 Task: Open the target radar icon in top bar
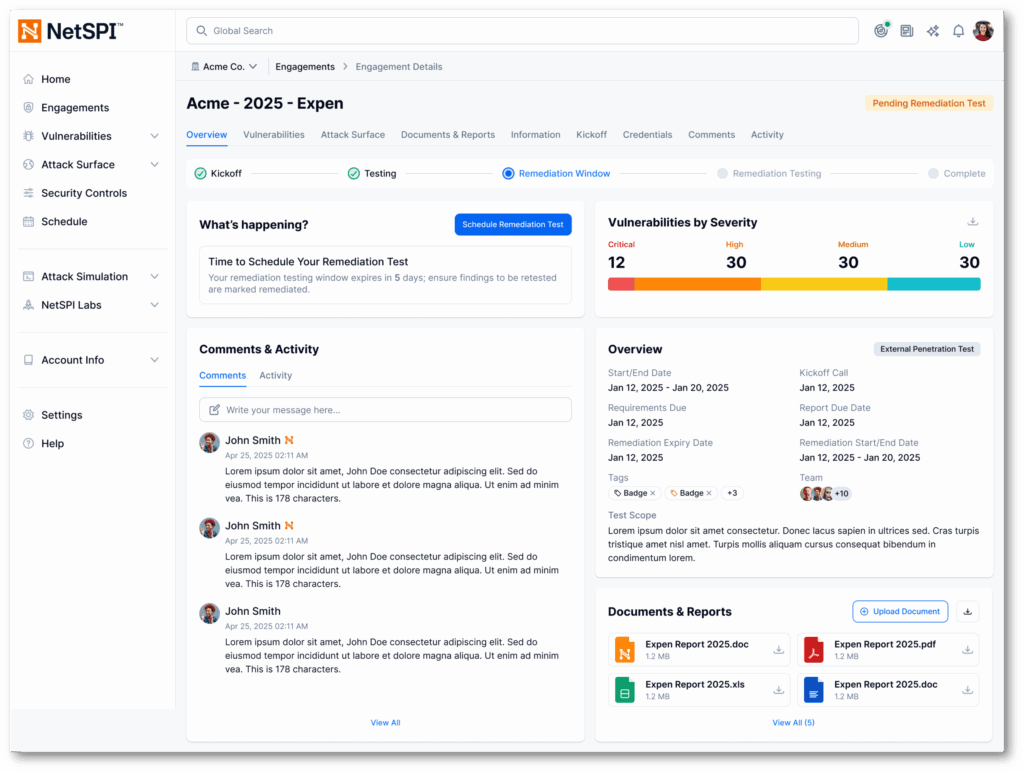tap(881, 31)
